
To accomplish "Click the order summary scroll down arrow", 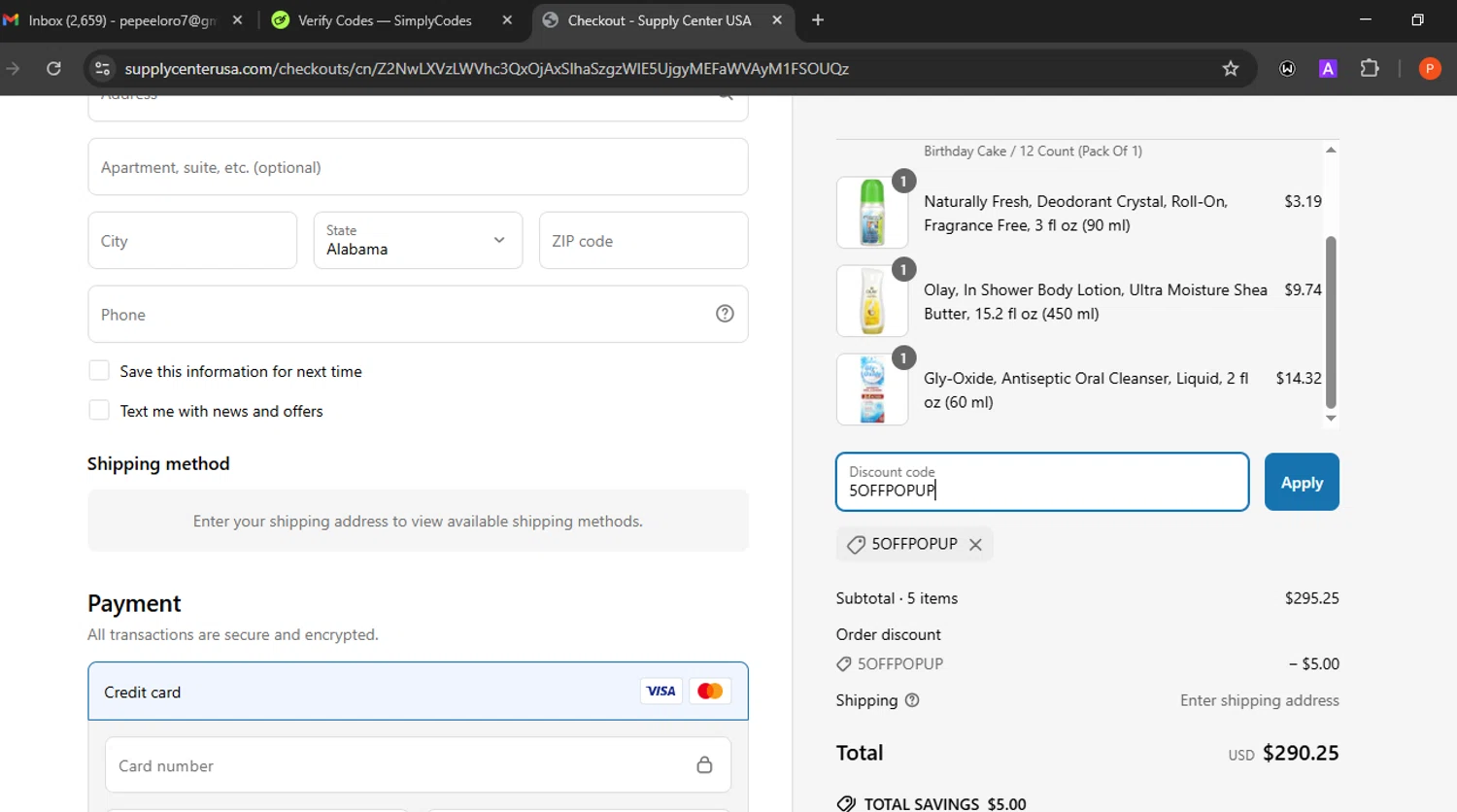I will click(x=1331, y=419).
